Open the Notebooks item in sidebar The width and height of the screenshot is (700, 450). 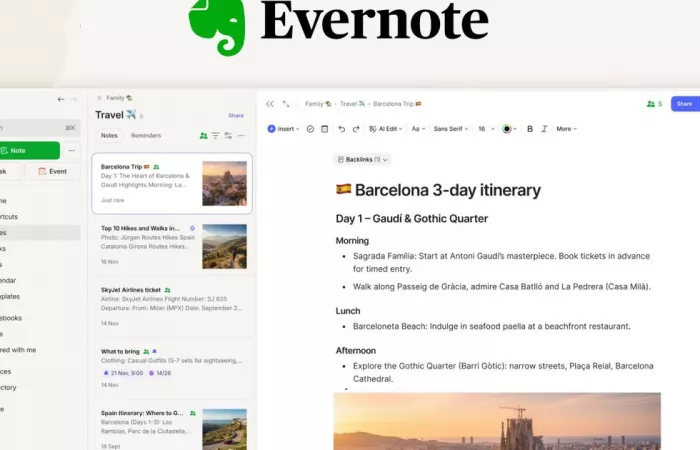(11, 318)
